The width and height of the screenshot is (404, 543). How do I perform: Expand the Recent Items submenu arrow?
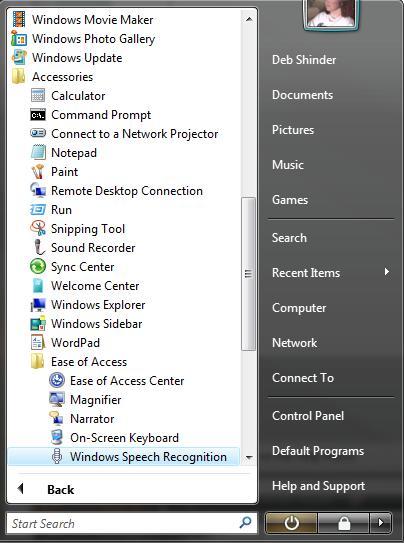coord(387,272)
